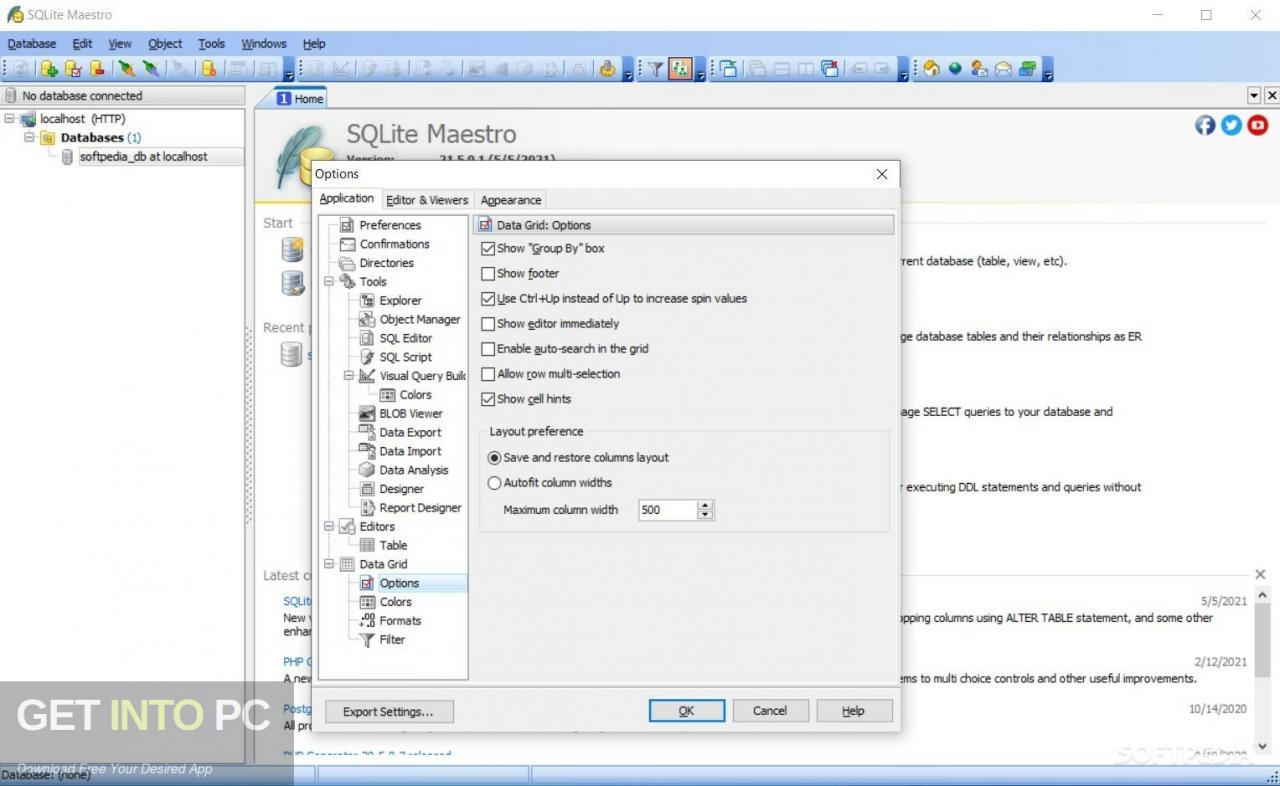Enable auto-search in the grid checkbox
The image size is (1280, 786).
[x=488, y=349]
